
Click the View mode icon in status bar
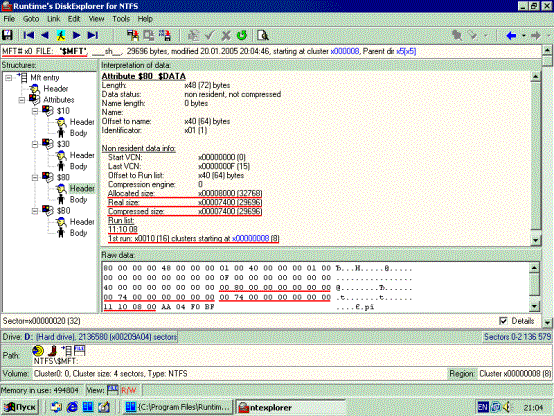[112, 390]
